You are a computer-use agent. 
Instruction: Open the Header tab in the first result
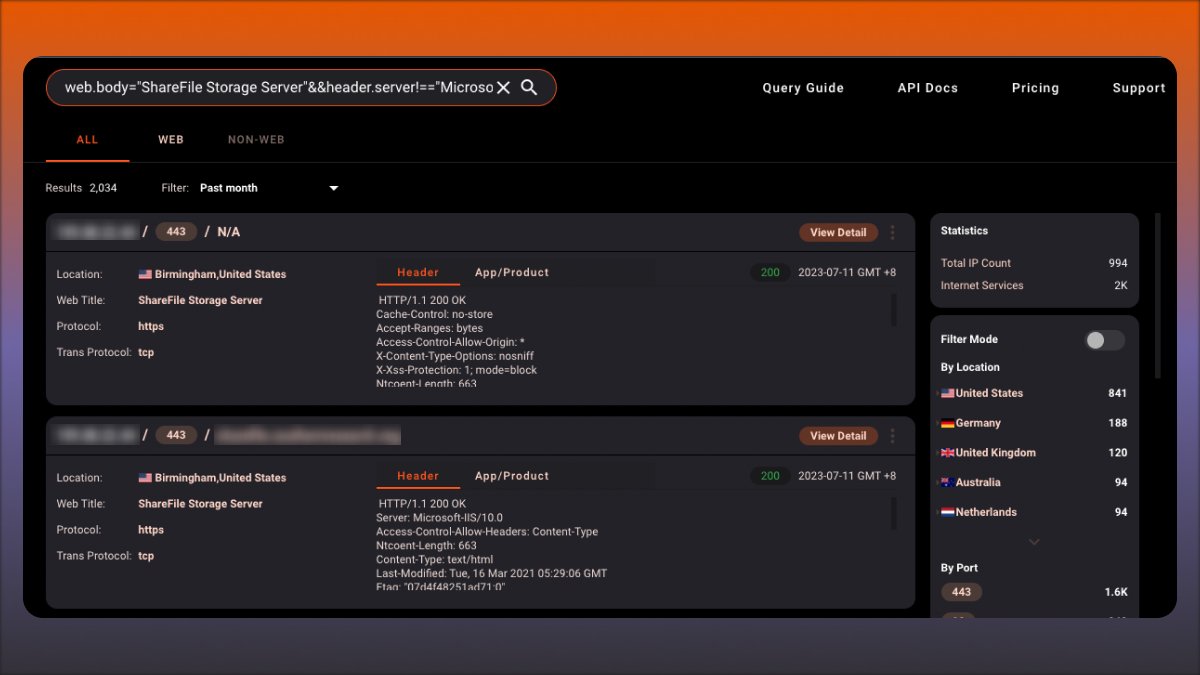(x=418, y=272)
